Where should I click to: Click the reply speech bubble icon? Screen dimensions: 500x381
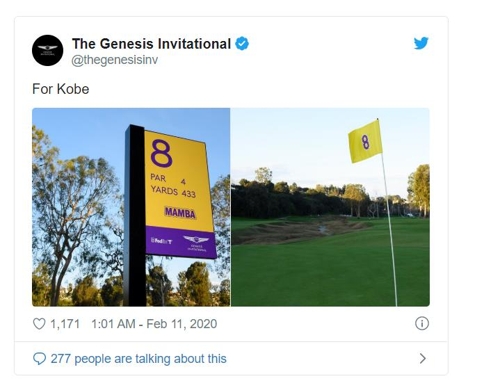tap(39, 359)
